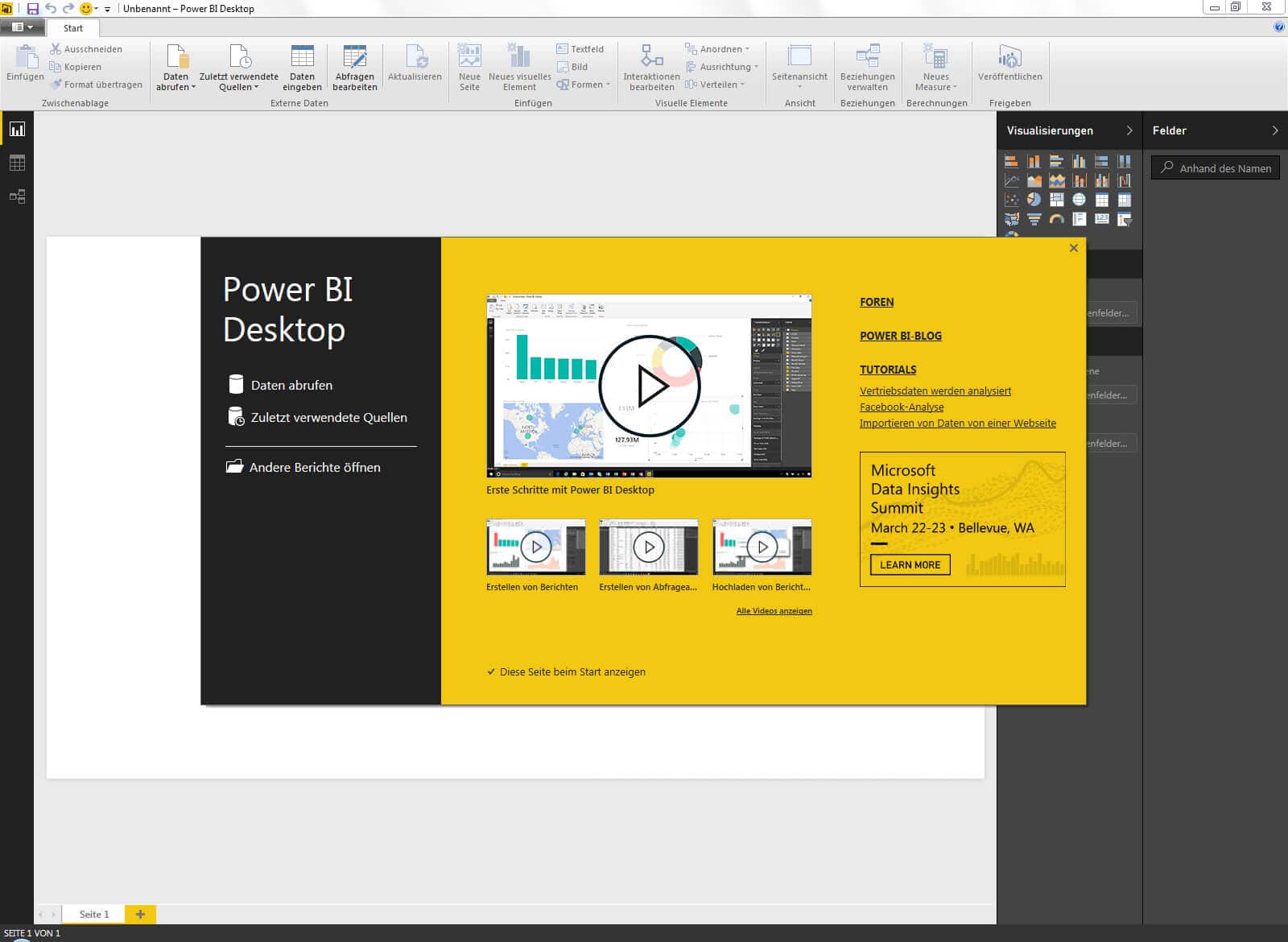Click the smiley feedback icon
Screen dimensions: 1288x942
pos(86,8)
